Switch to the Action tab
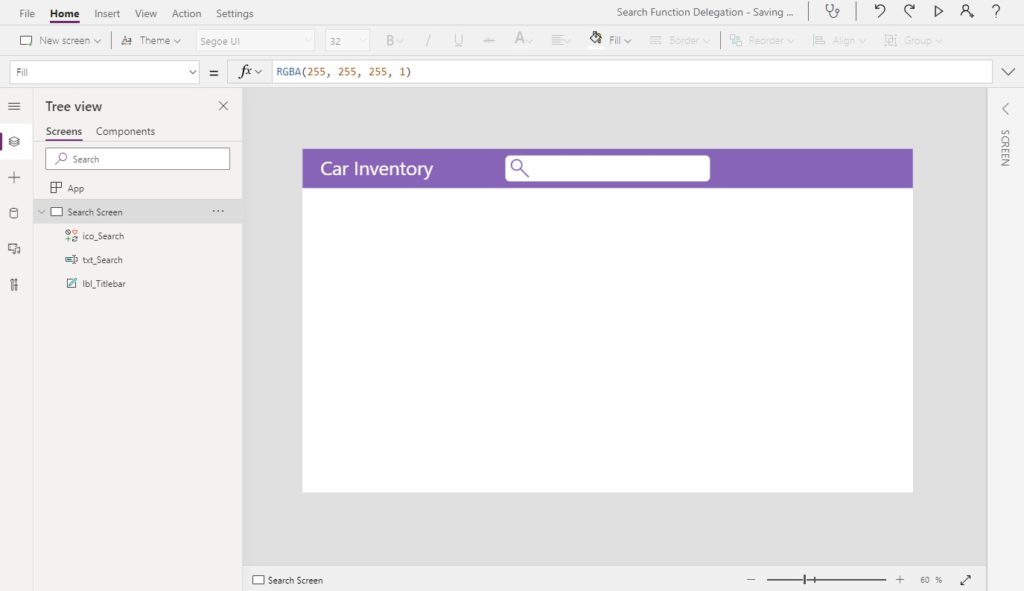Screen dimensions: 1024x591 186,13
